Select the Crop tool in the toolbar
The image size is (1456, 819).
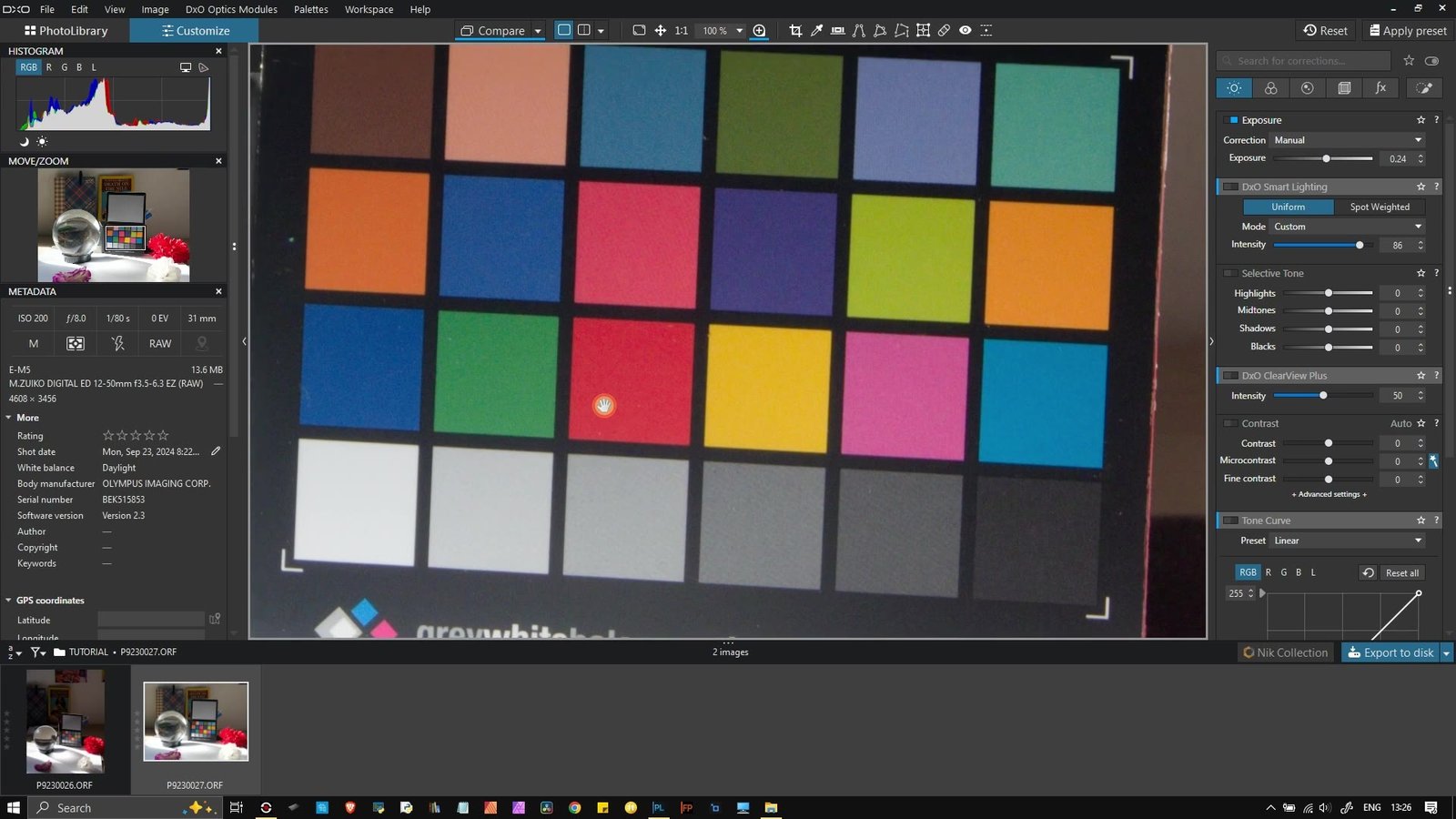(795, 30)
